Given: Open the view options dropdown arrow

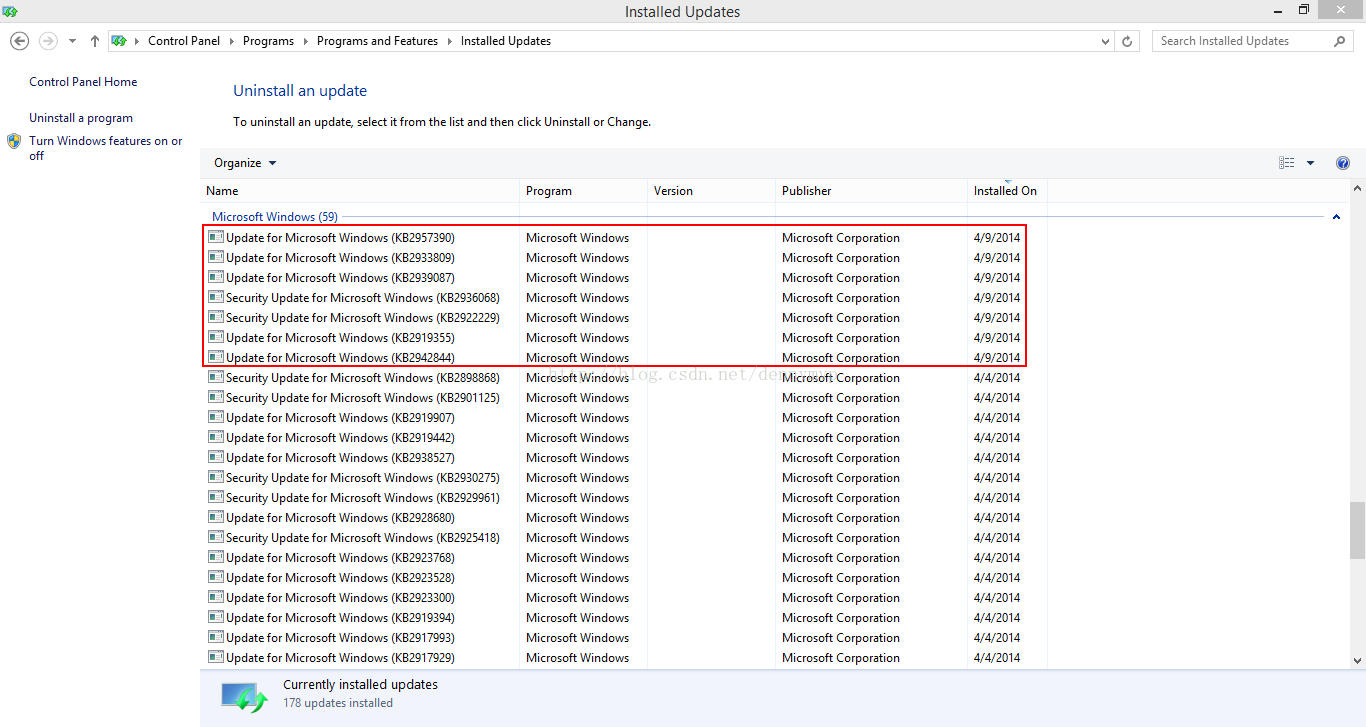Looking at the screenshot, I should [x=1310, y=163].
